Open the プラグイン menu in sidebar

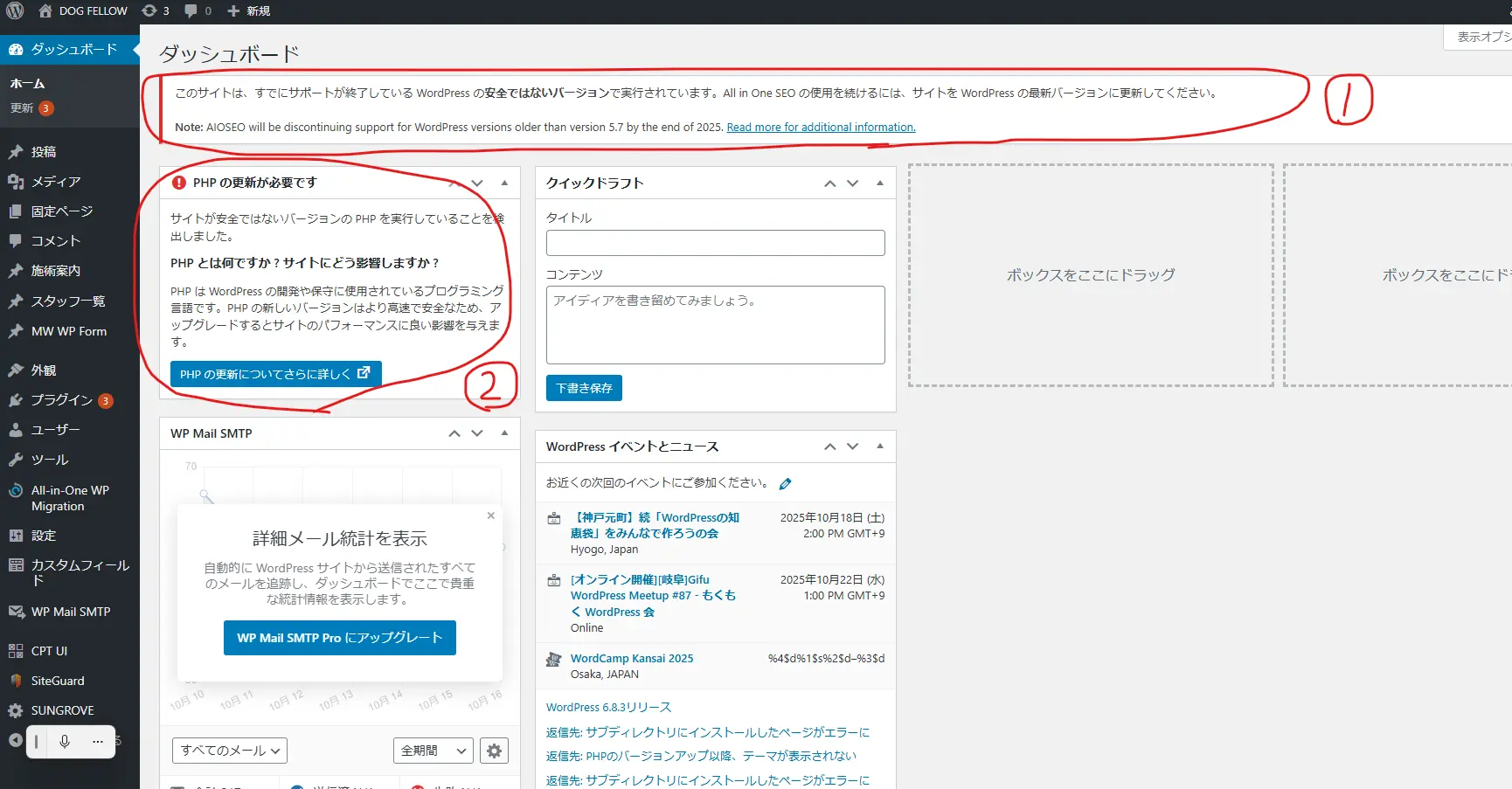coord(61,400)
